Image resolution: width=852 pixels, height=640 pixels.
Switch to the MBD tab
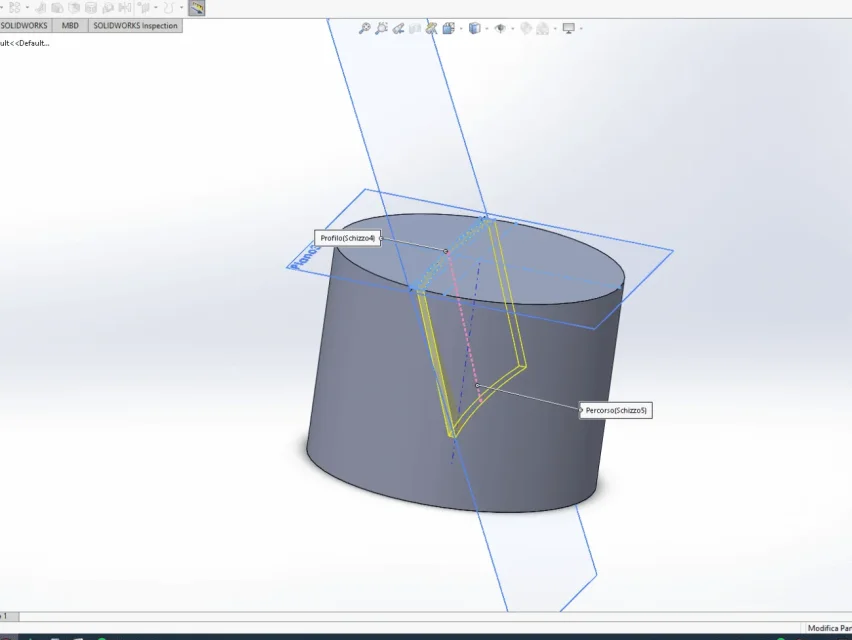pos(70,26)
